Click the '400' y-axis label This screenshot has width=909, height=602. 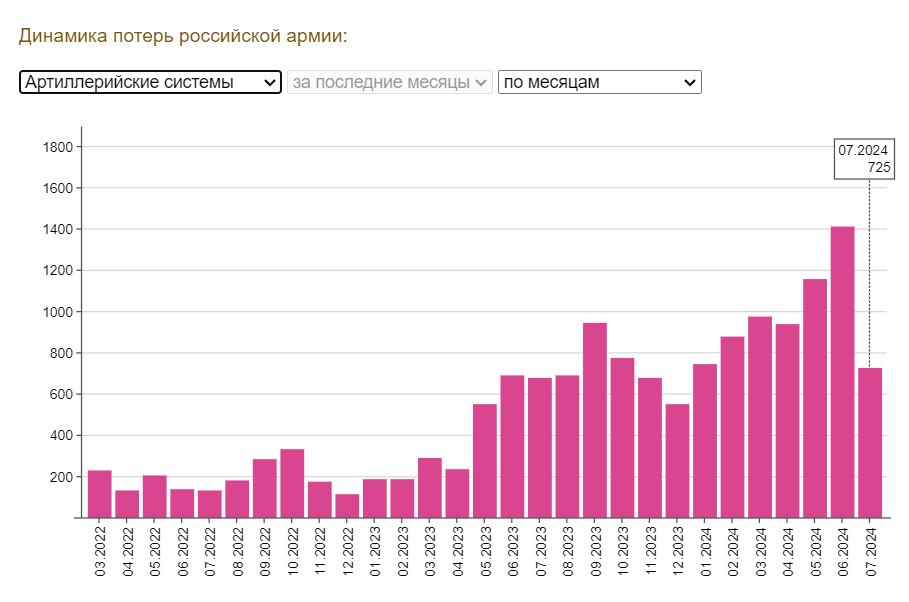tap(61, 436)
